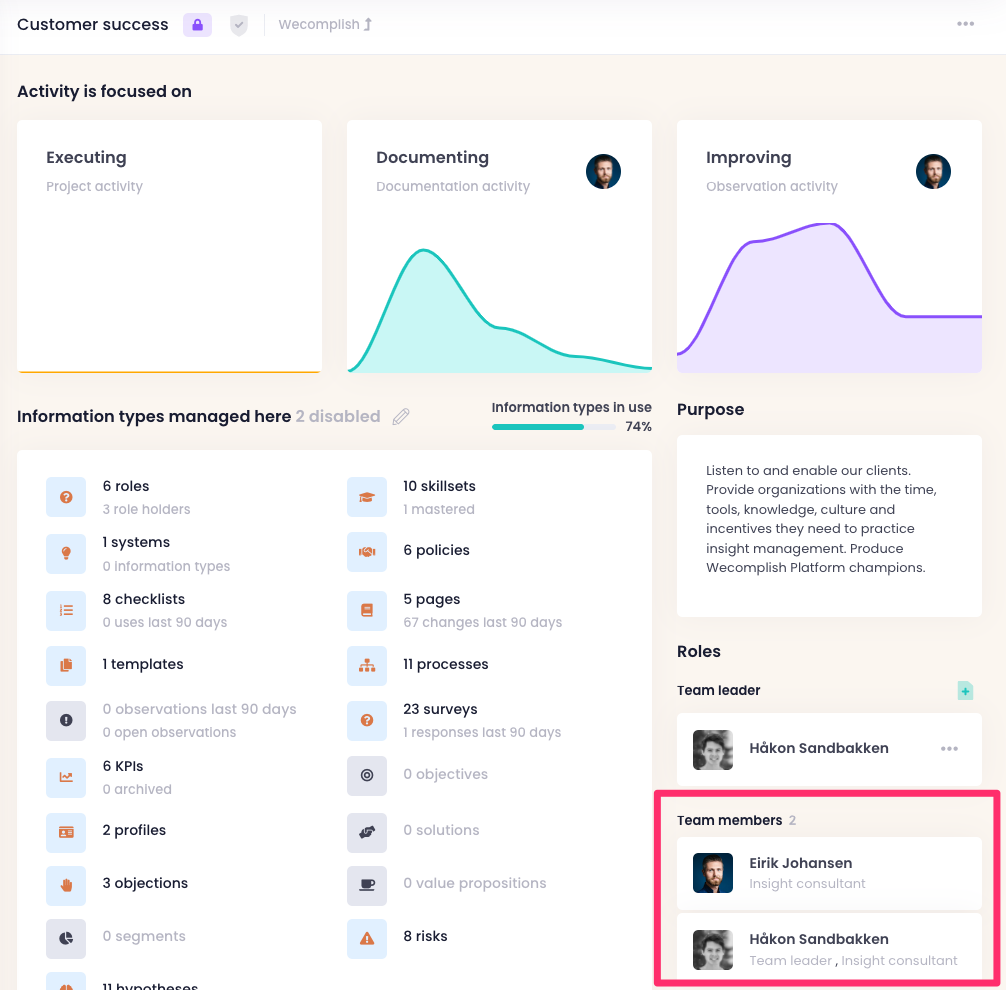Click the Information types in use progress bar
Image resolution: width=1006 pixels, height=990 pixels.
554,427
